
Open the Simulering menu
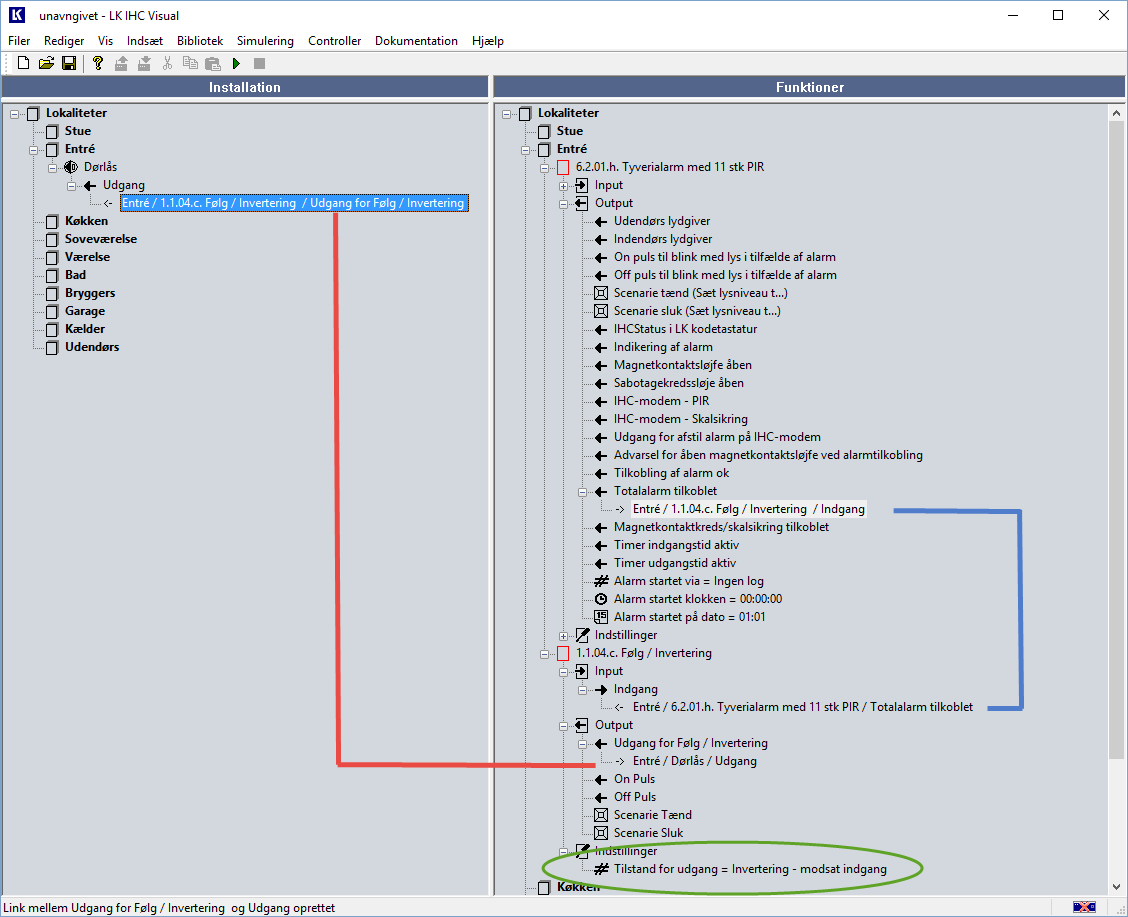[265, 41]
